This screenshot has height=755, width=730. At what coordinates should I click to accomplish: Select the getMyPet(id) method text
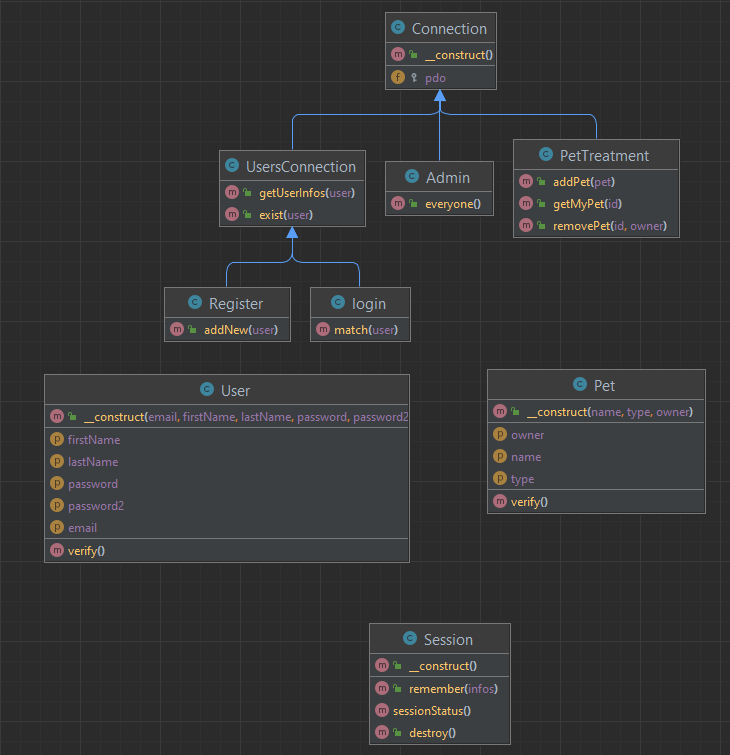(587, 204)
